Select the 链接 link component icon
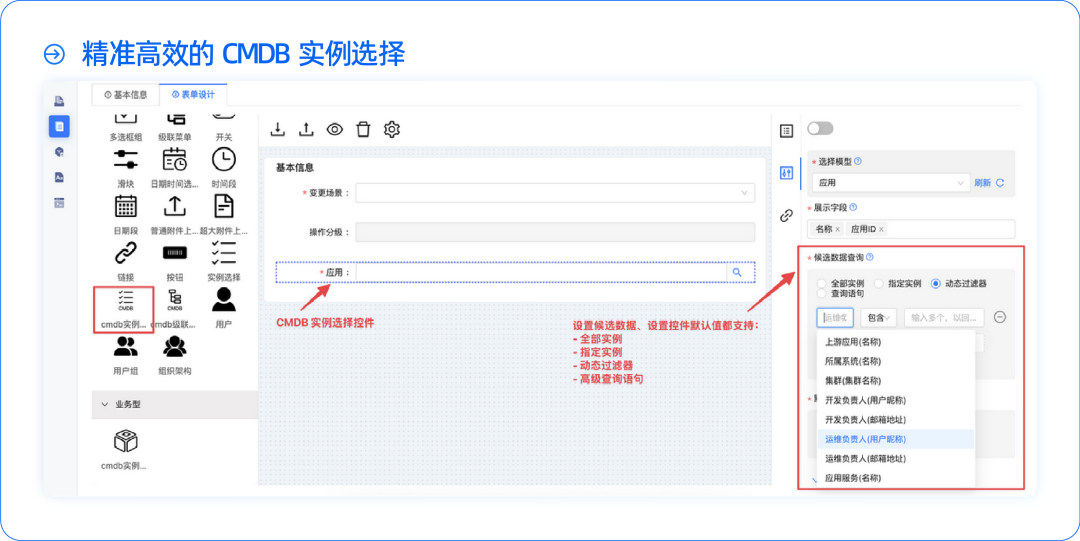 coord(125,253)
